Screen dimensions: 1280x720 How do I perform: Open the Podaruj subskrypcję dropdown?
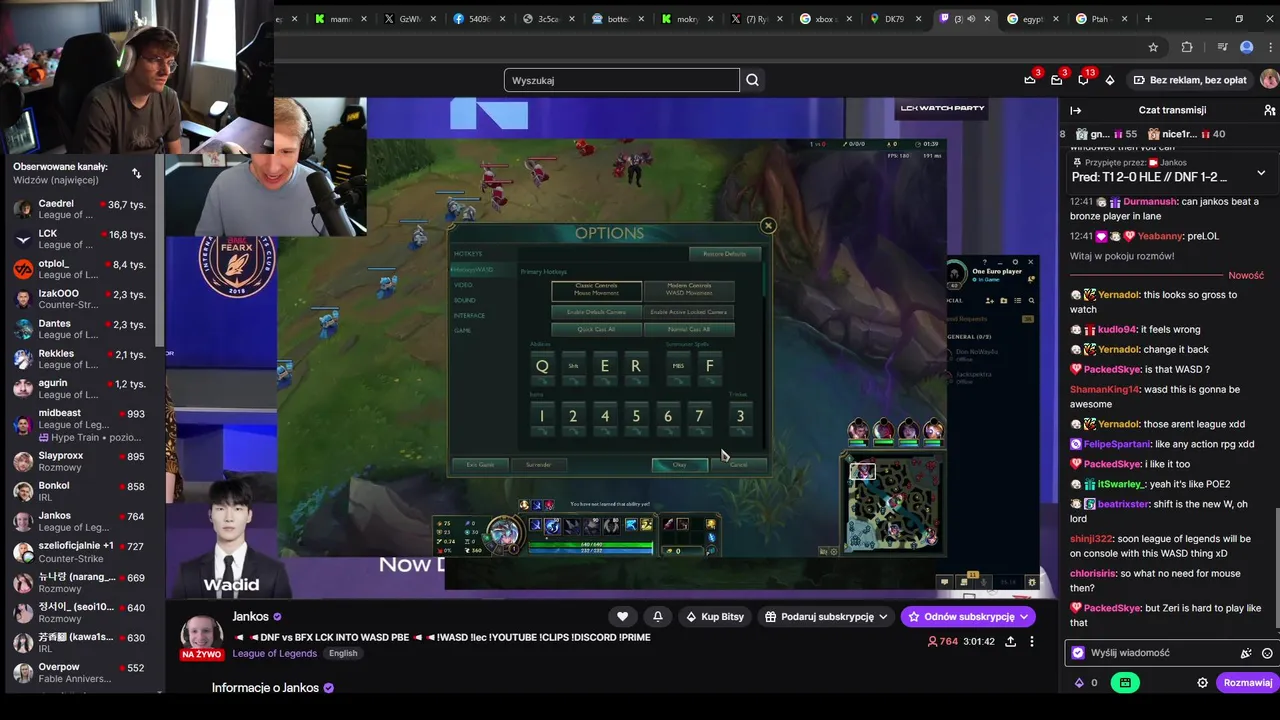(826, 617)
